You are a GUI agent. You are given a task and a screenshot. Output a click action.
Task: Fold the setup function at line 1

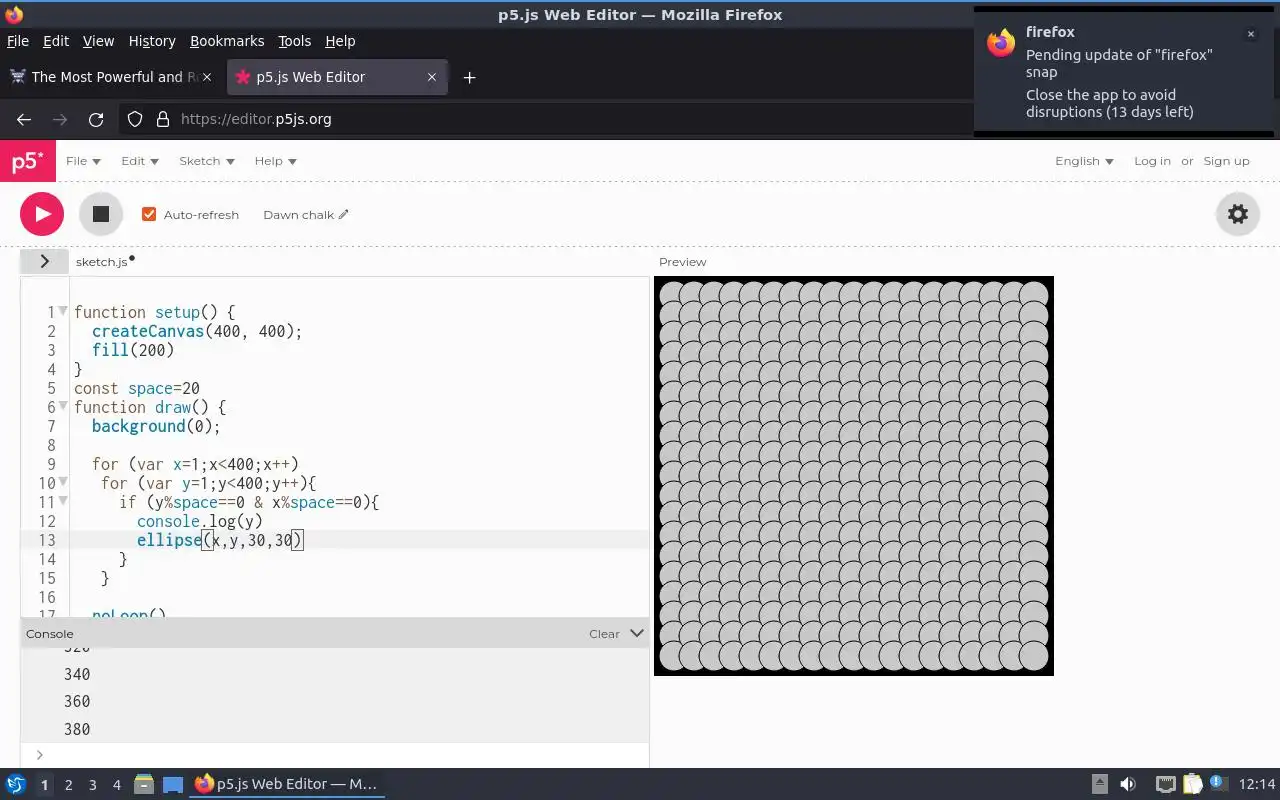coord(63,311)
